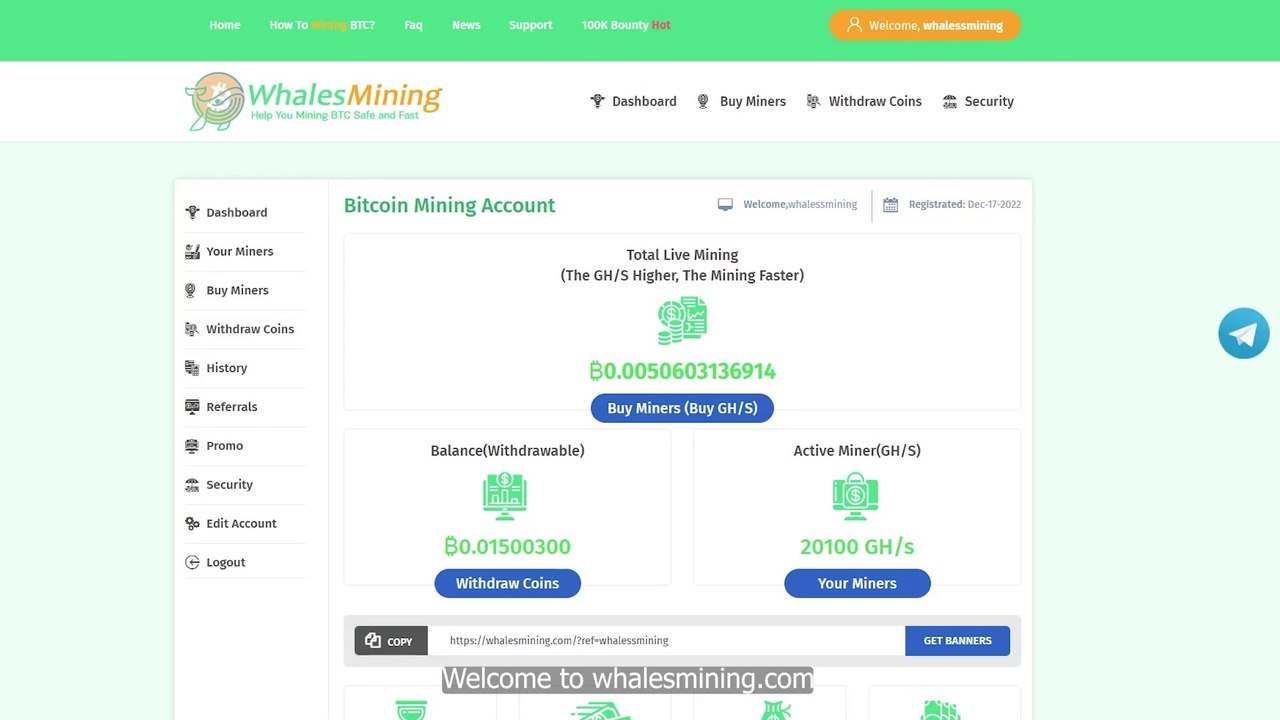This screenshot has width=1280, height=720.
Task: Click the Security icon in the header navigation
Action: tap(950, 101)
